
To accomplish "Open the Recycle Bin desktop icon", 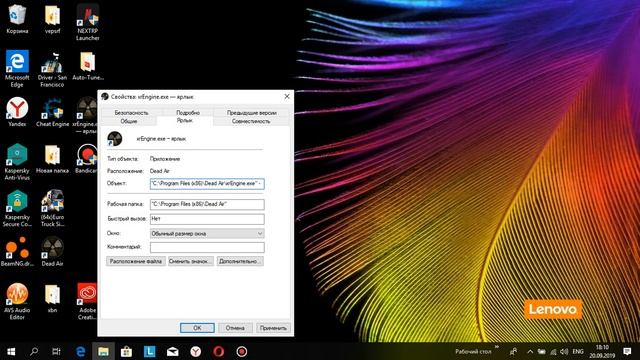I will pyautogui.click(x=17, y=19).
